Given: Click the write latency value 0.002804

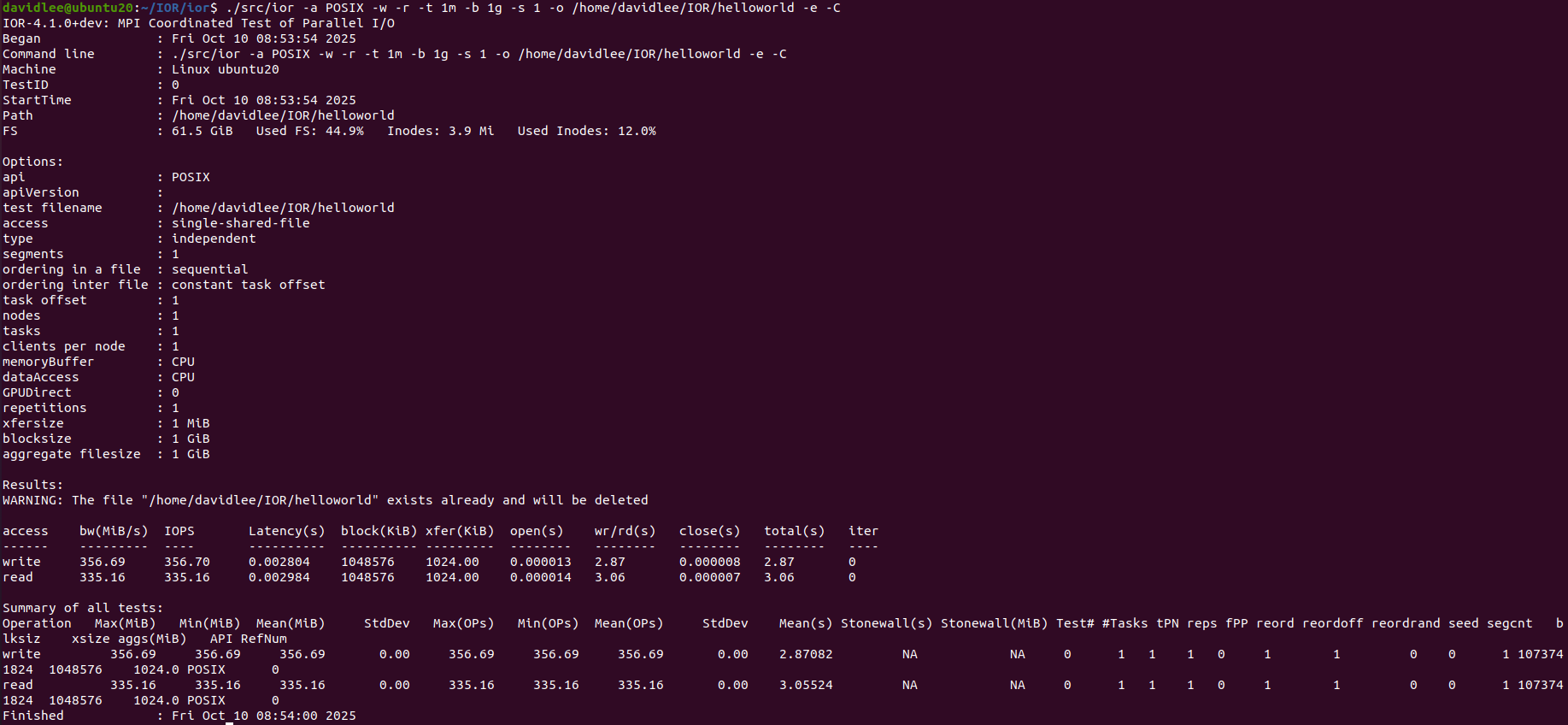Looking at the screenshot, I should pos(279,562).
